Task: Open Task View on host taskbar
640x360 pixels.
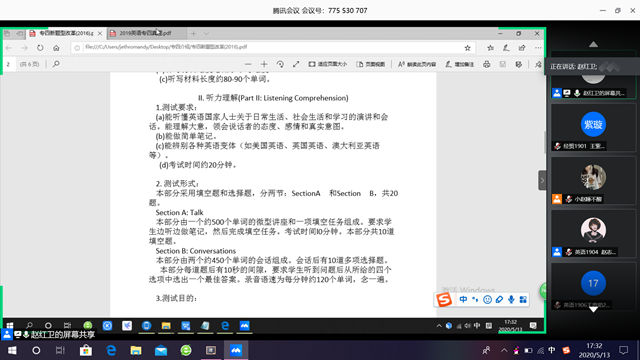Action: [60, 351]
